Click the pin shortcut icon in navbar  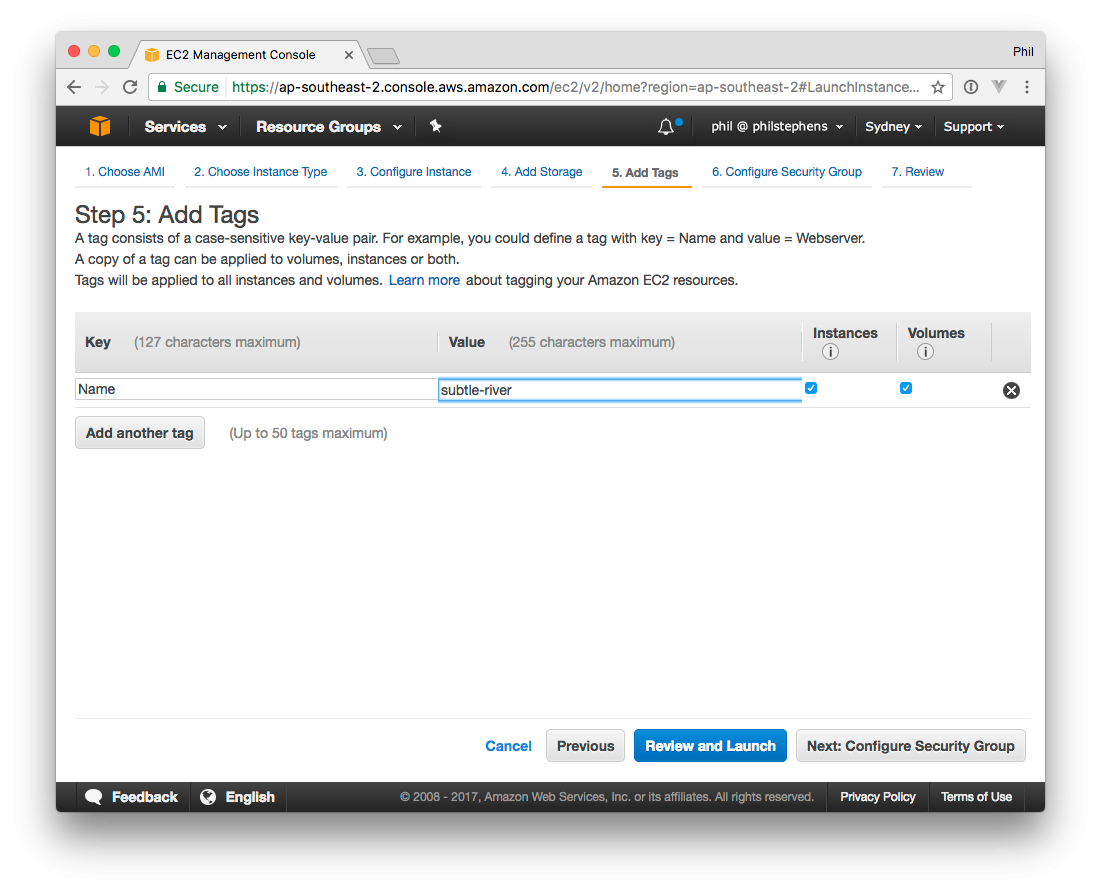coord(435,126)
